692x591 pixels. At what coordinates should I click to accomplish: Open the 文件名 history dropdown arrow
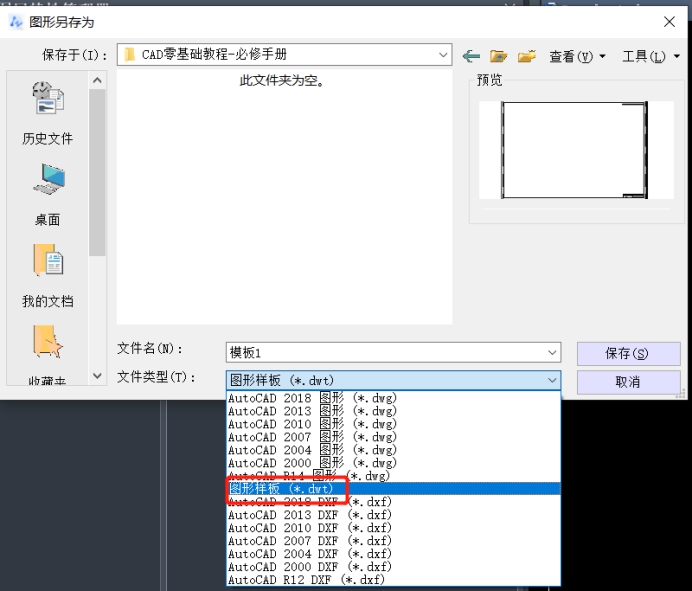[x=552, y=353]
